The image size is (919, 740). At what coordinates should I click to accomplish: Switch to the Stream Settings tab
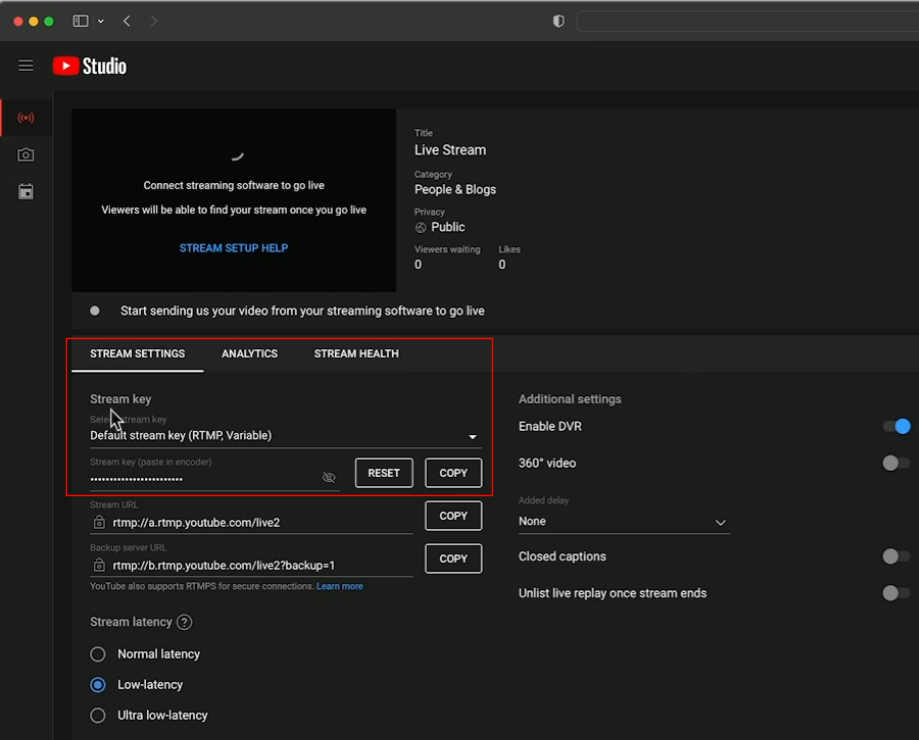[x=137, y=354]
